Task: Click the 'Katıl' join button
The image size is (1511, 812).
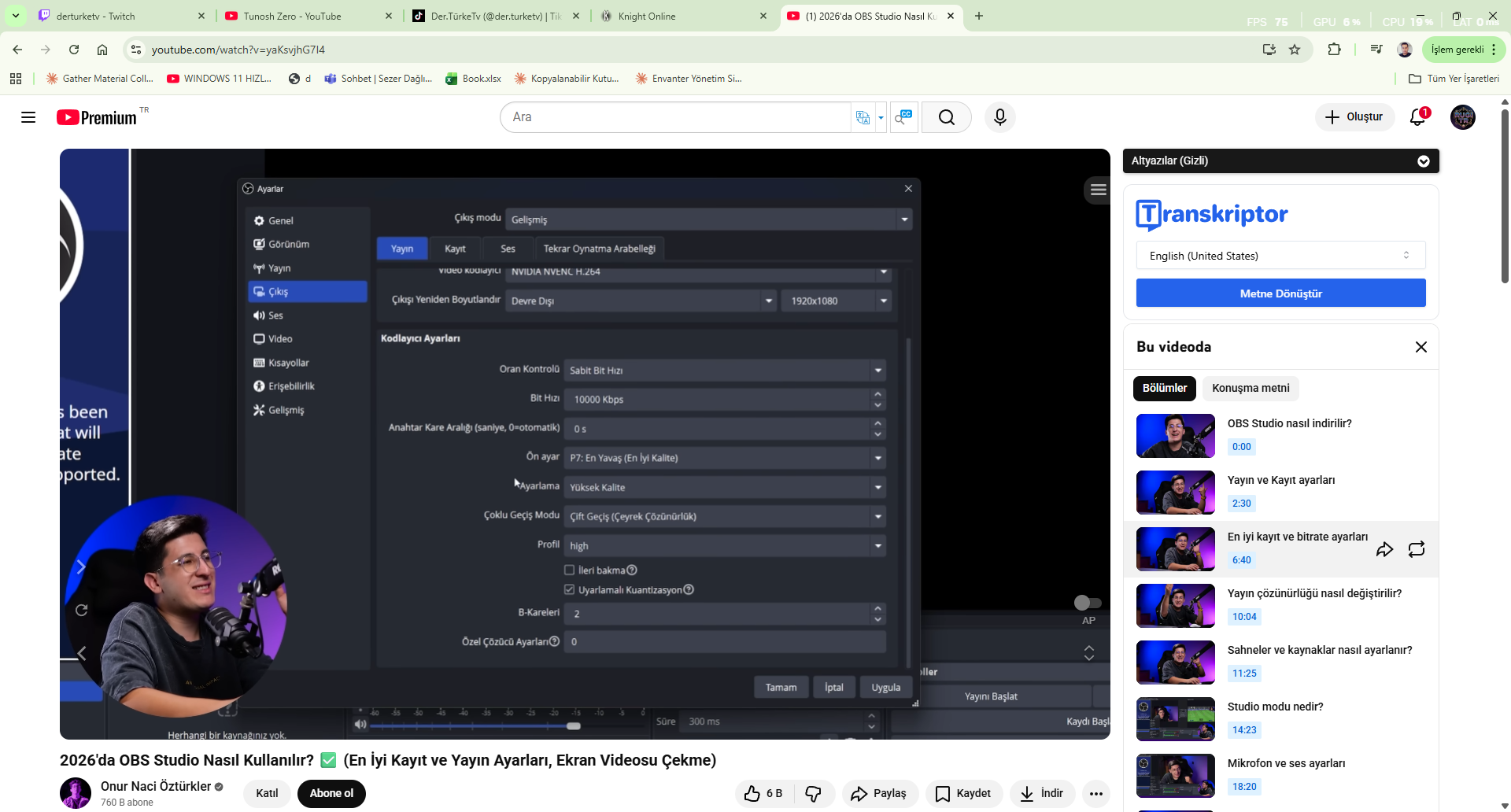Action: [x=267, y=793]
